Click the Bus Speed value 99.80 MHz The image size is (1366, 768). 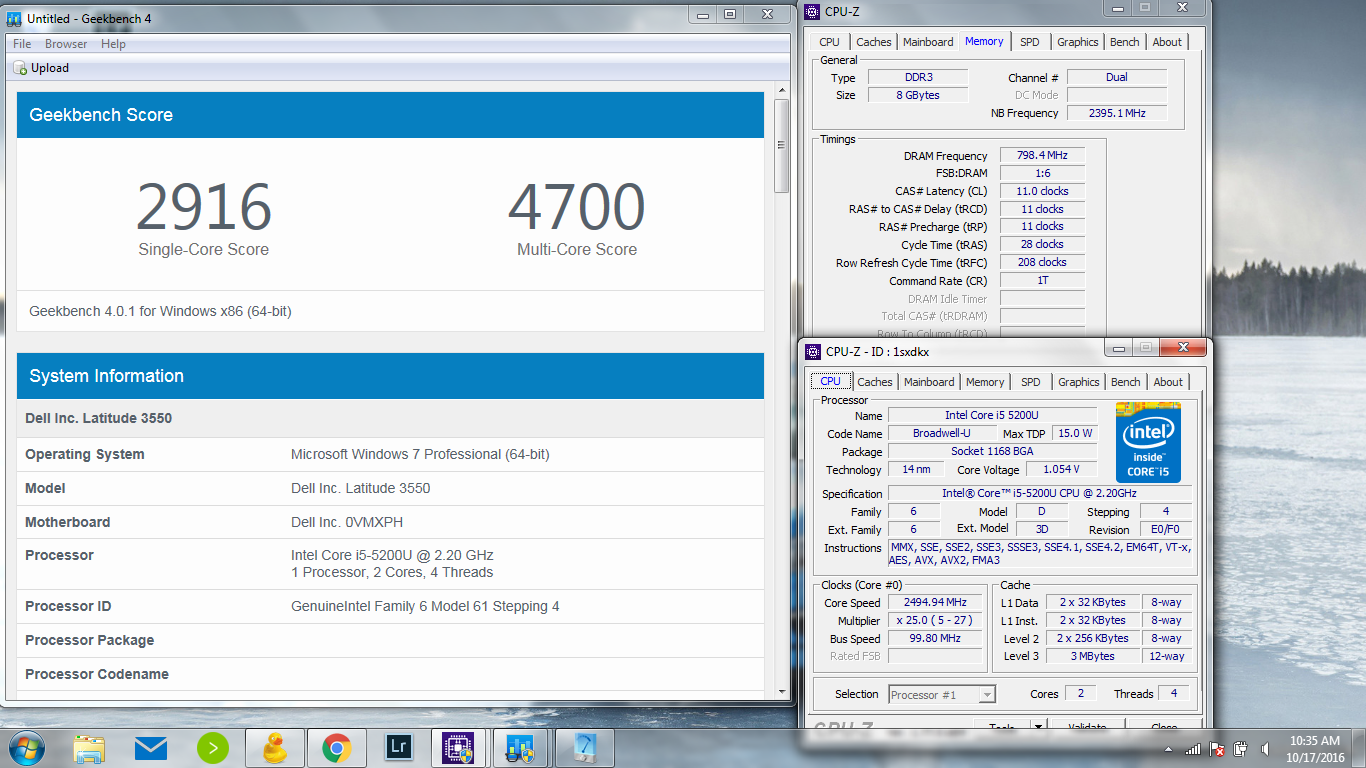935,638
